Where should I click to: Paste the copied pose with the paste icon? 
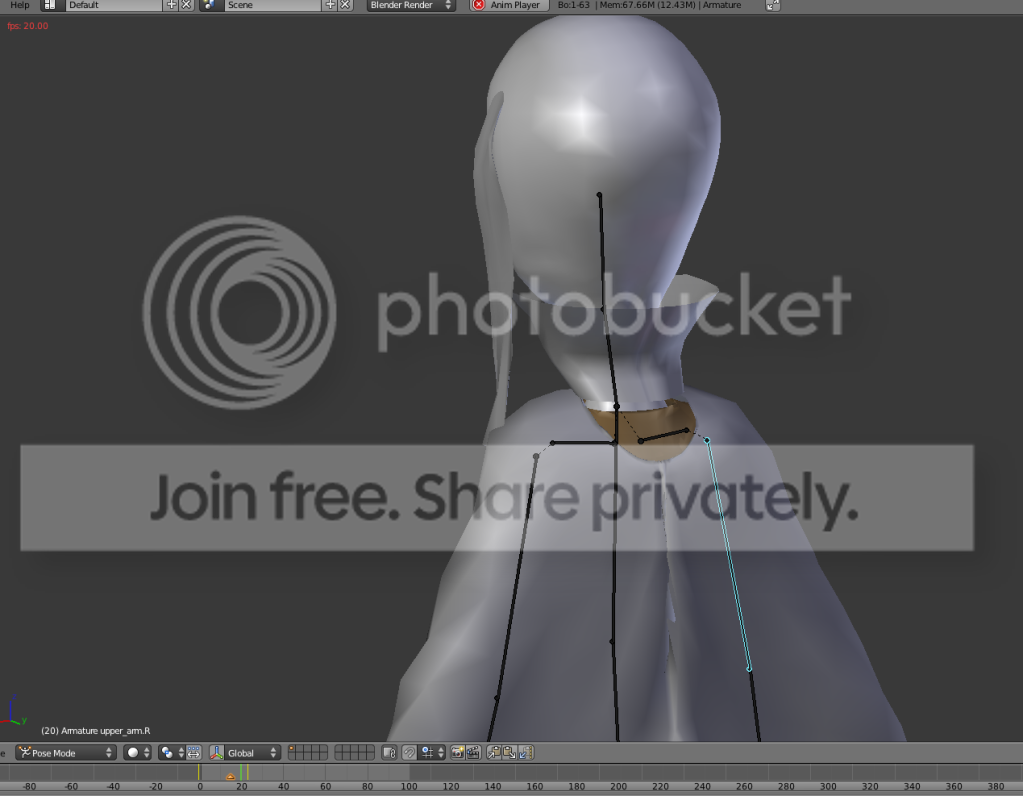[x=511, y=752]
